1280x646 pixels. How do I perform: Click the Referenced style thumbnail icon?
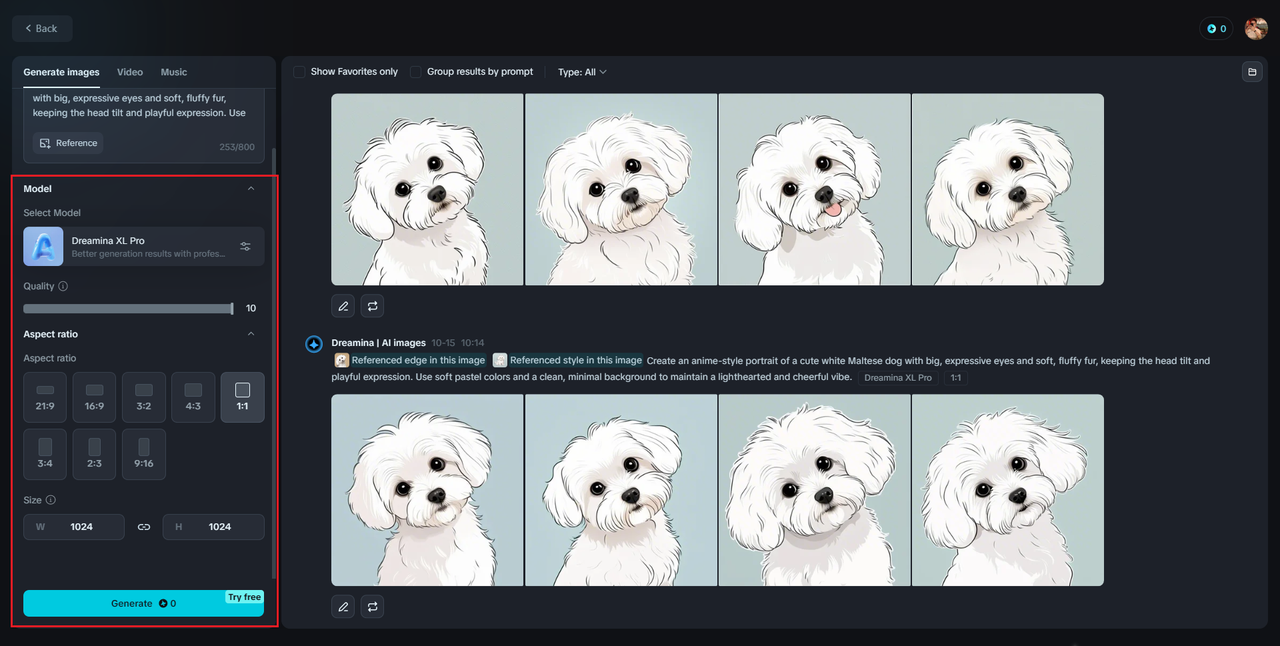pyautogui.click(x=500, y=360)
